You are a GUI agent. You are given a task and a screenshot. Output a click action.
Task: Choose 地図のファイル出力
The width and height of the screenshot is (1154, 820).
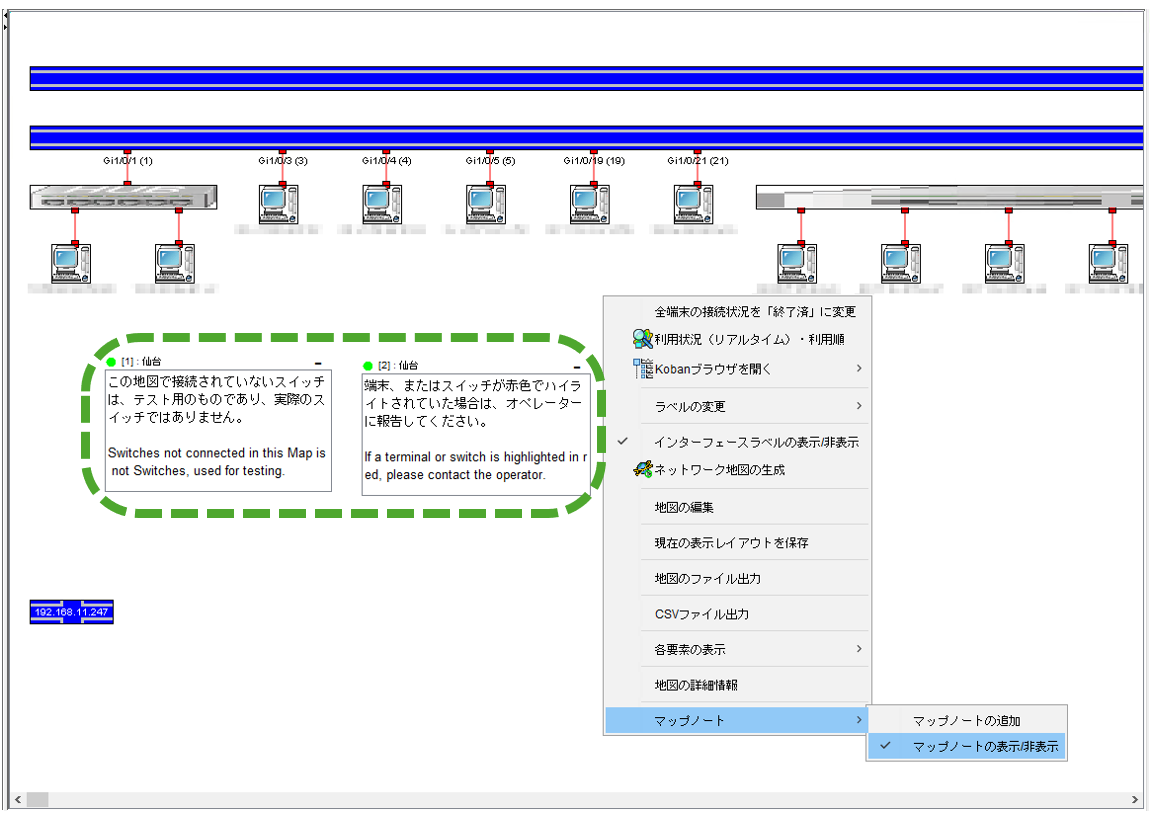(x=737, y=579)
